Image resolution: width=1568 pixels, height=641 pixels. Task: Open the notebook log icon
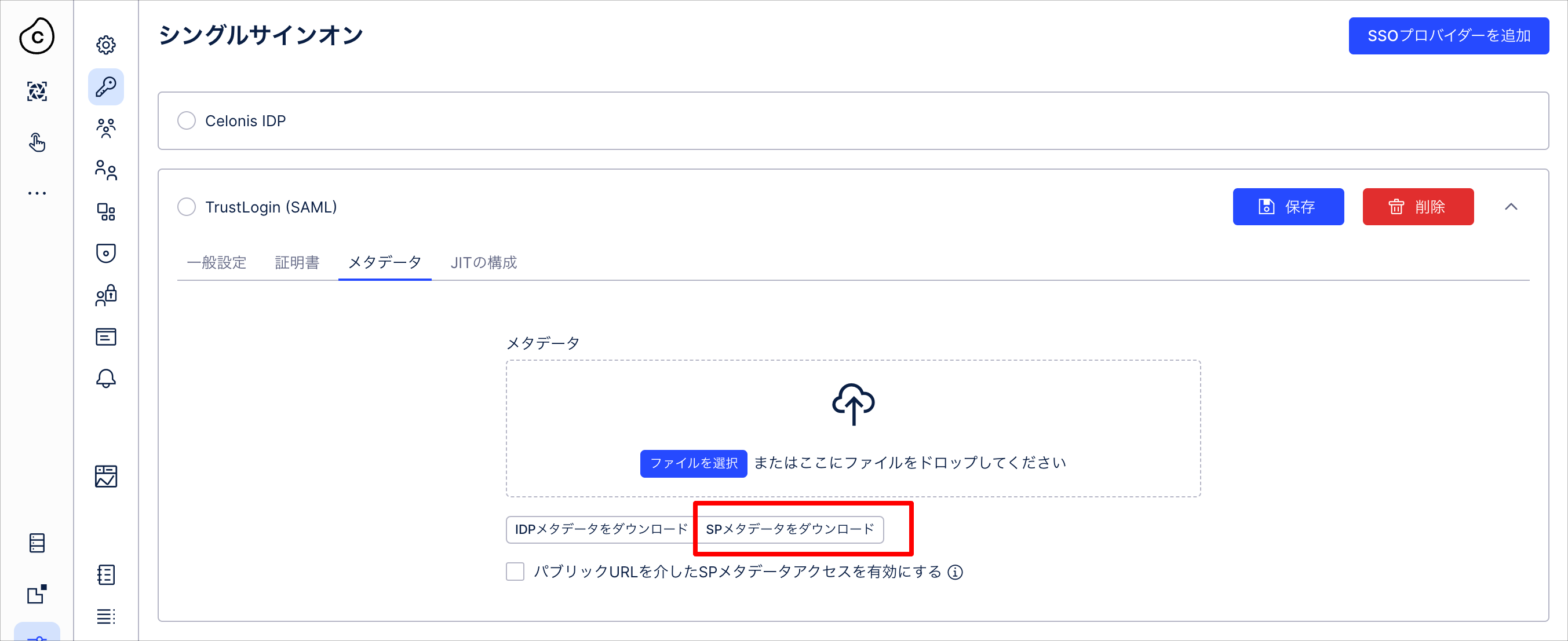(106, 575)
